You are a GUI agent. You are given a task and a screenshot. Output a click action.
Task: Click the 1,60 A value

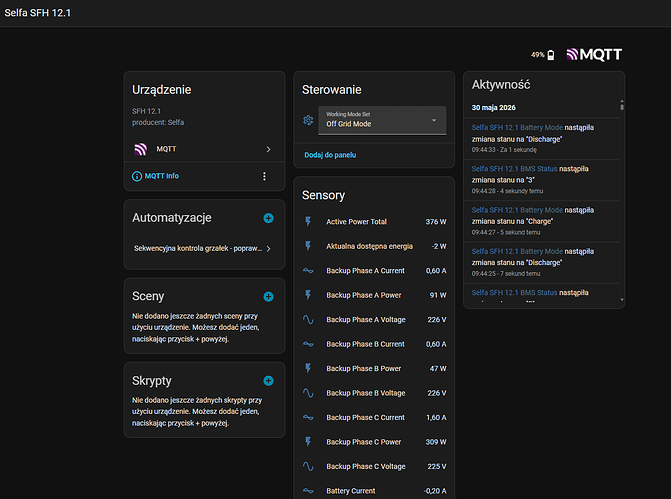pos(436,417)
